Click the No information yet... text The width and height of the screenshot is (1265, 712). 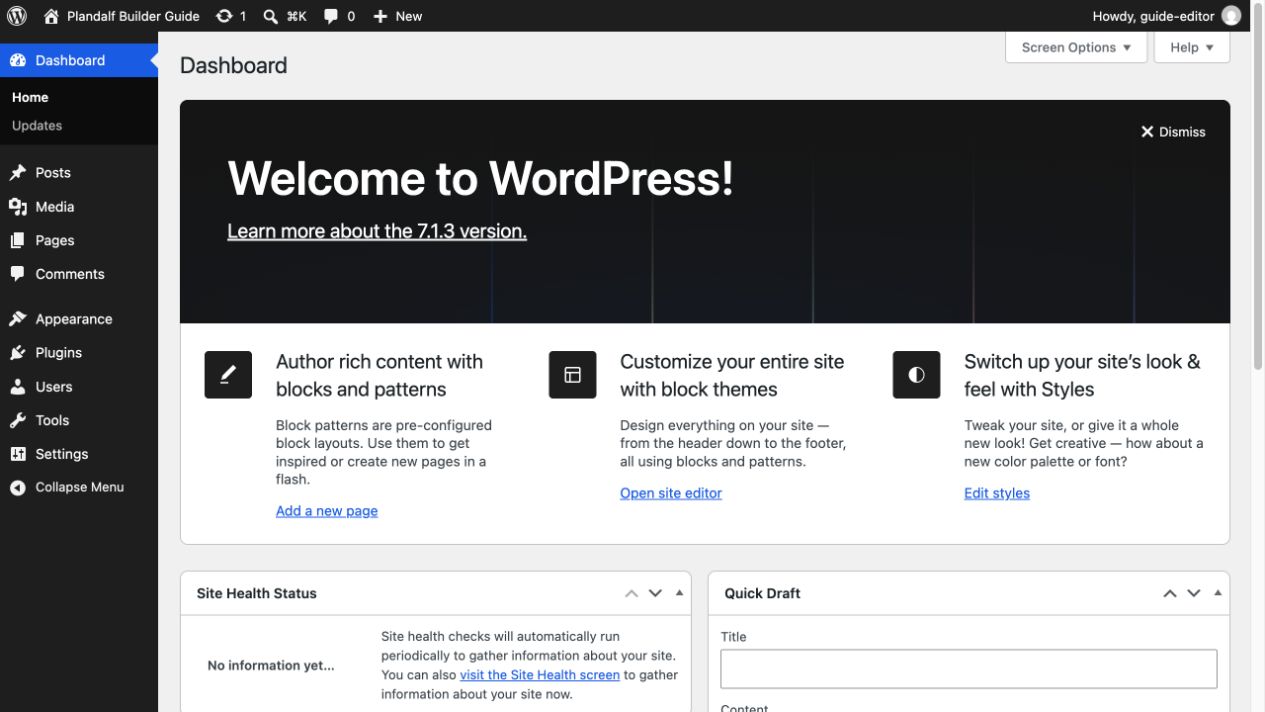coord(271,666)
